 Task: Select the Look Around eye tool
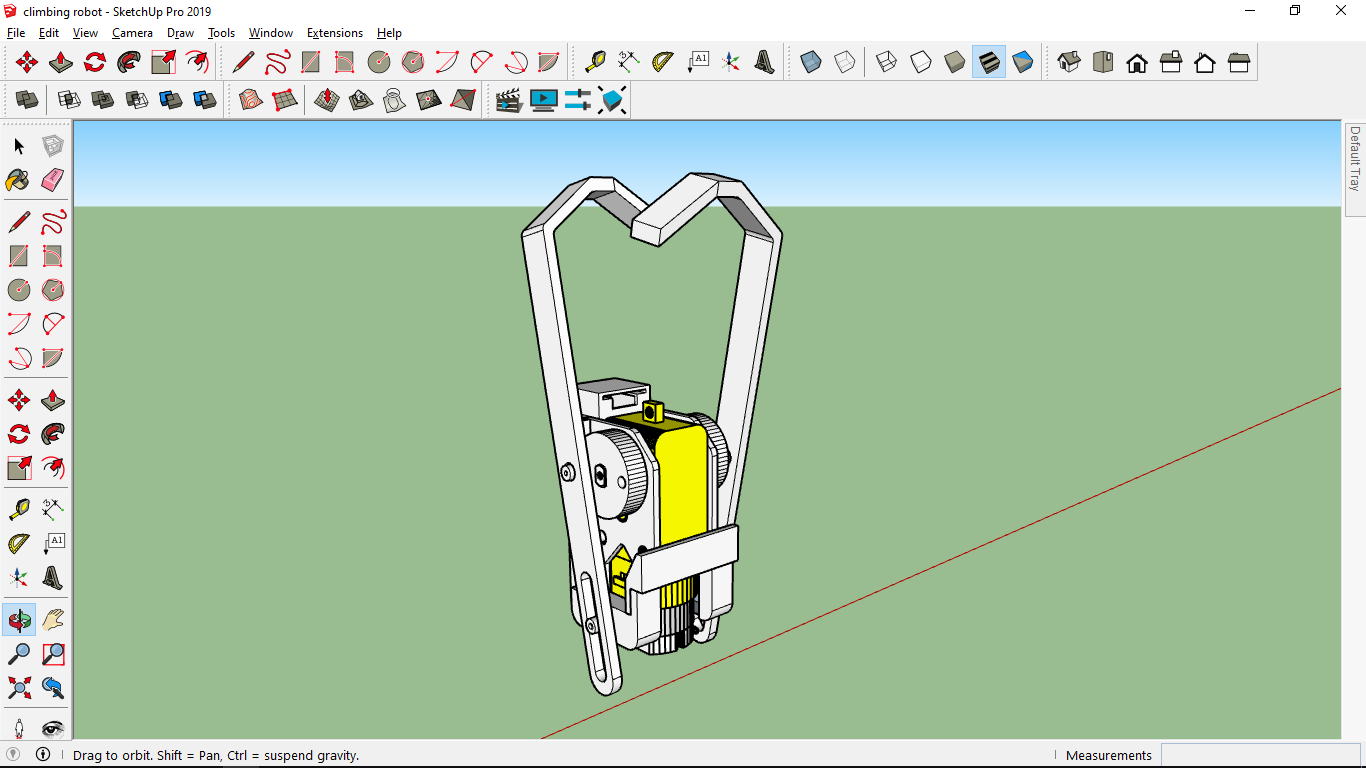tap(53, 727)
